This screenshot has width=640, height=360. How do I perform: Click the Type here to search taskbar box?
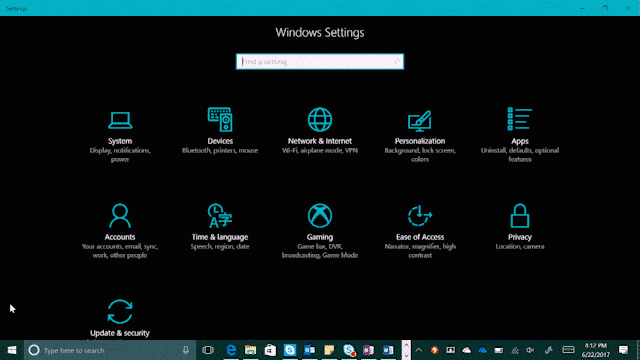point(110,350)
